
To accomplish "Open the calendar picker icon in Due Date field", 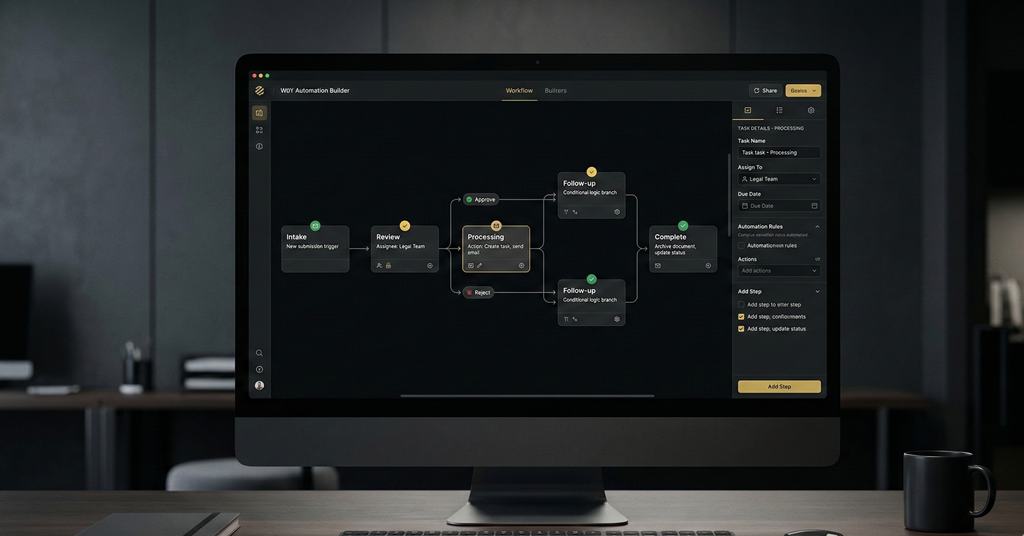I will (x=814, y=206).
